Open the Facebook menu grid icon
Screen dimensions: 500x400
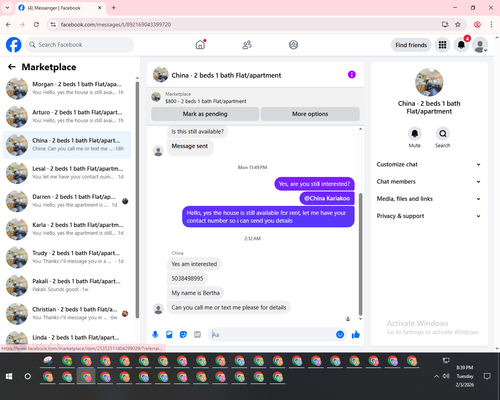click(x=442, y=45)
